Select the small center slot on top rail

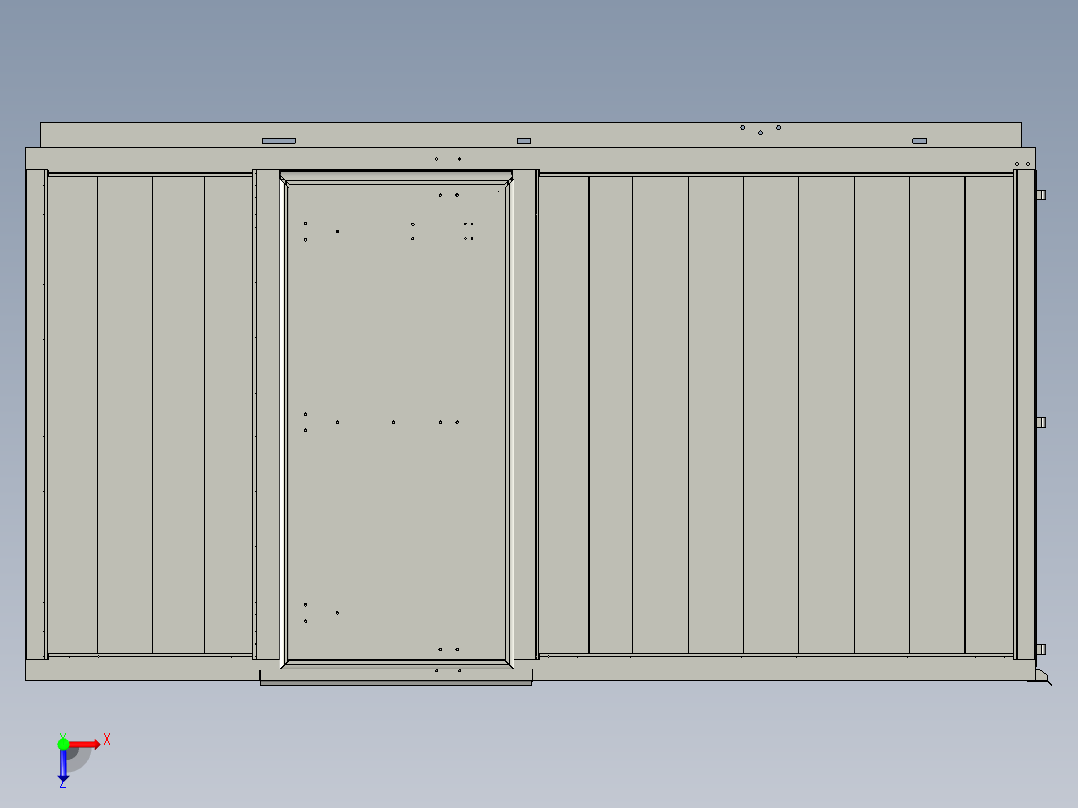(523, 141)
